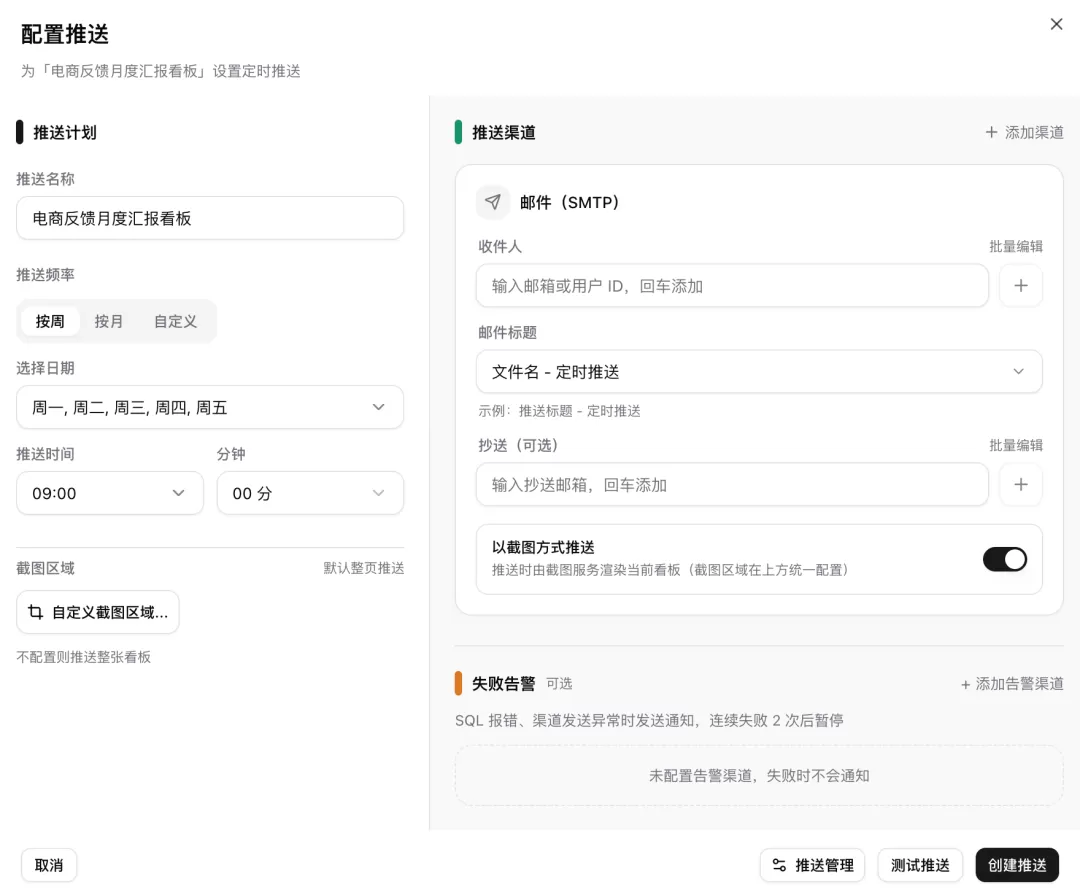Click the 默认整页推送 text

[364, 568]
